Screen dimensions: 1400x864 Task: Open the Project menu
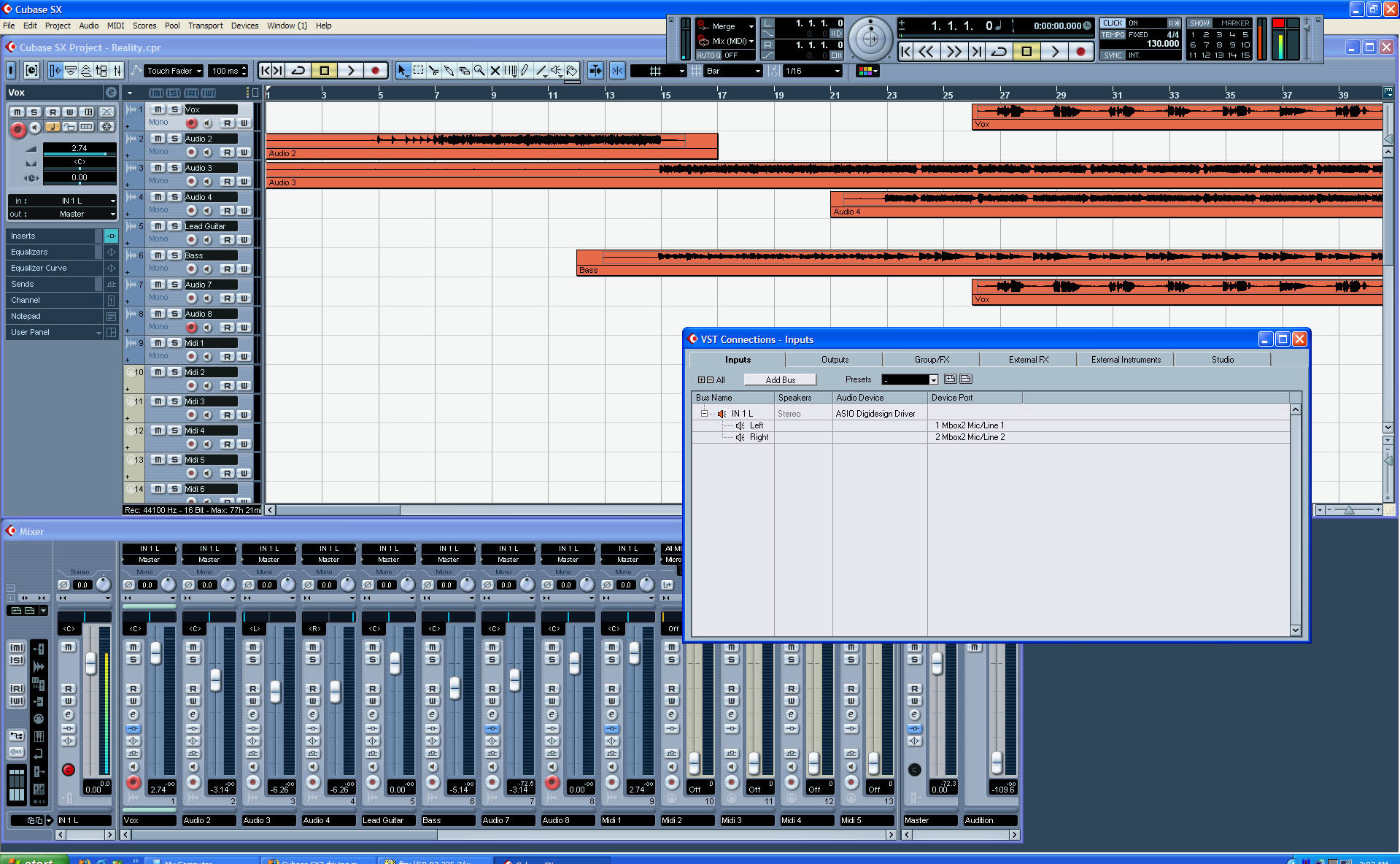(58, 26)
